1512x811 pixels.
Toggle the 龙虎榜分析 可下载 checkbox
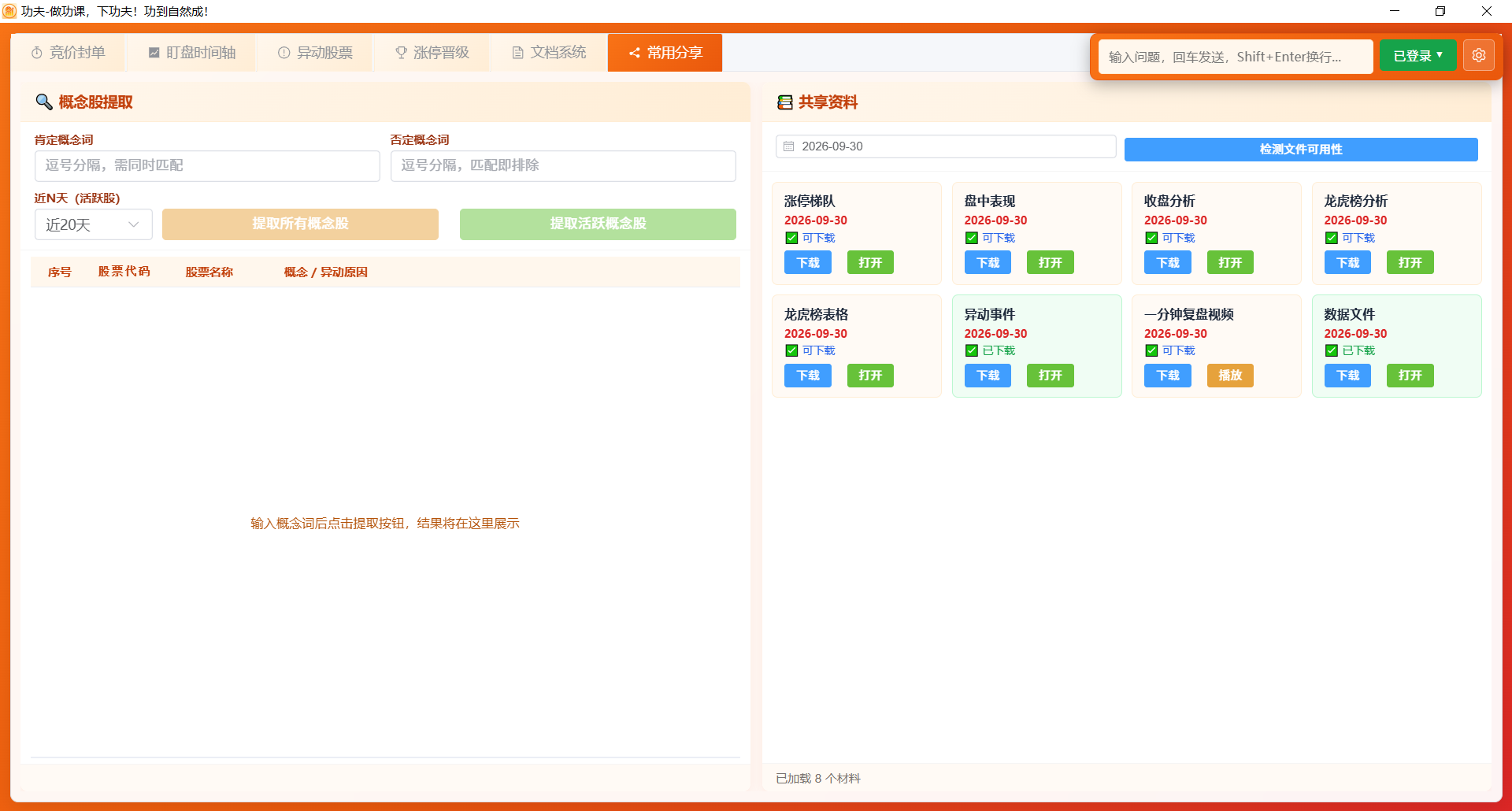(x=1332, y=238)
